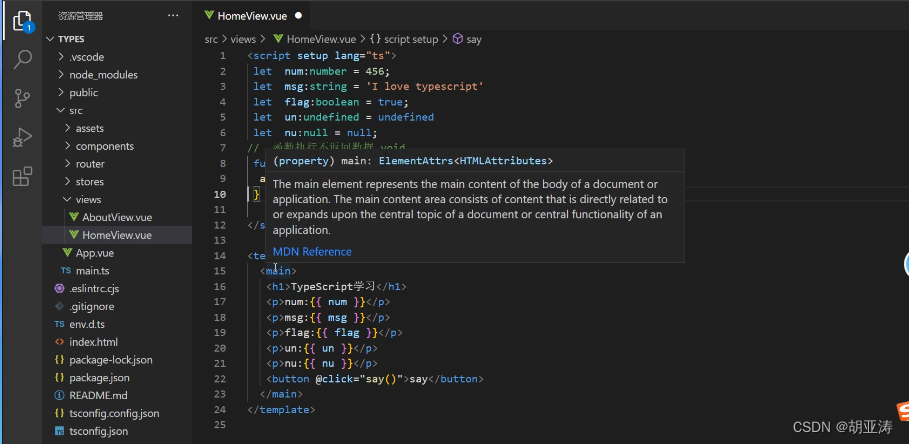Click the views segment in the breadcrumb

coord(243,39)
